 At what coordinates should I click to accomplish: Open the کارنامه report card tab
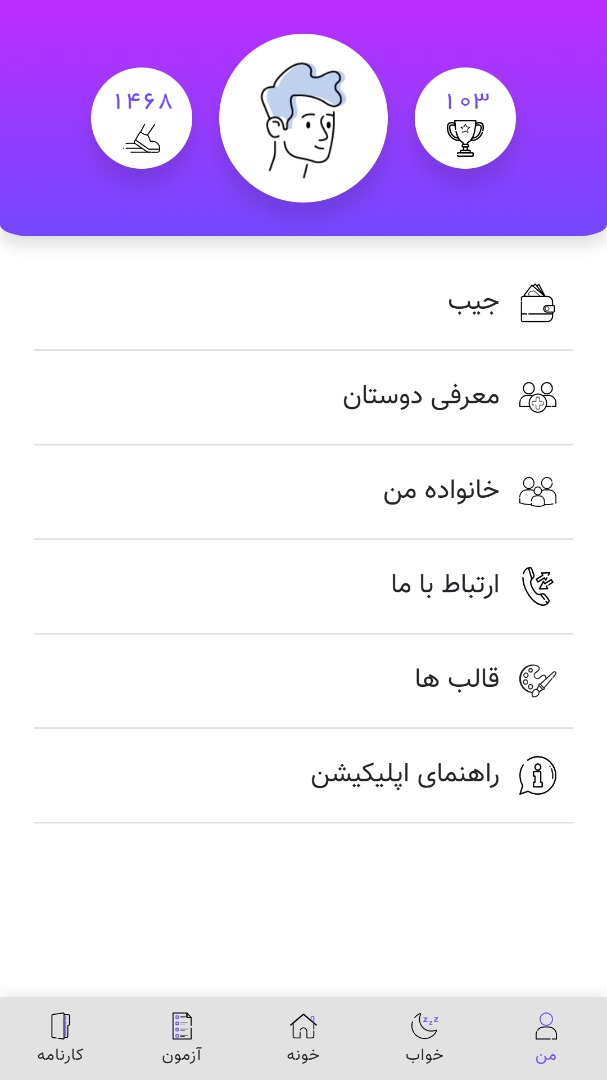coord(61,1037)
